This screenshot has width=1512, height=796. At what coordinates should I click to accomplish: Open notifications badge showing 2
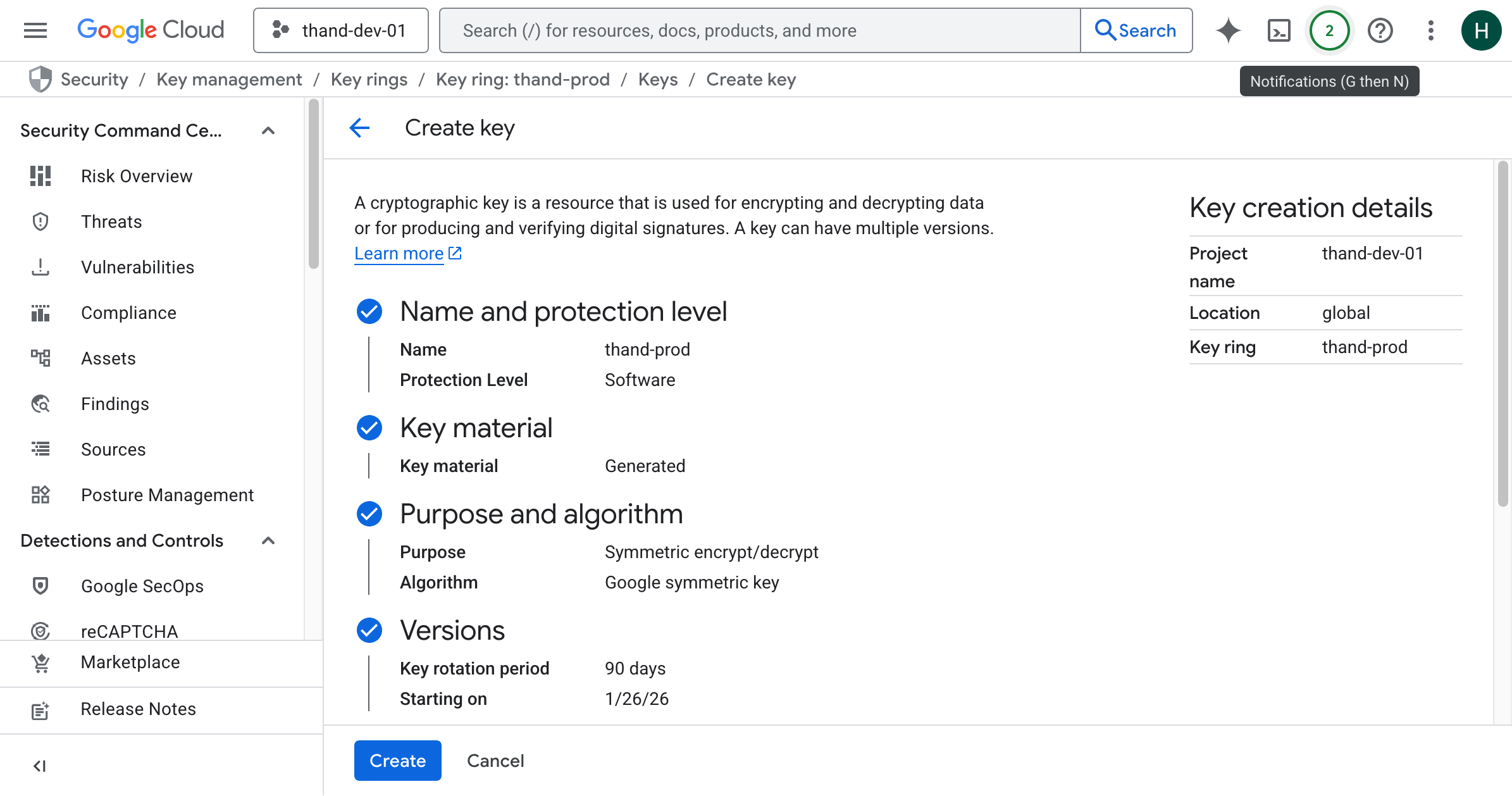pyautogui.click(x=1329, y=30)
